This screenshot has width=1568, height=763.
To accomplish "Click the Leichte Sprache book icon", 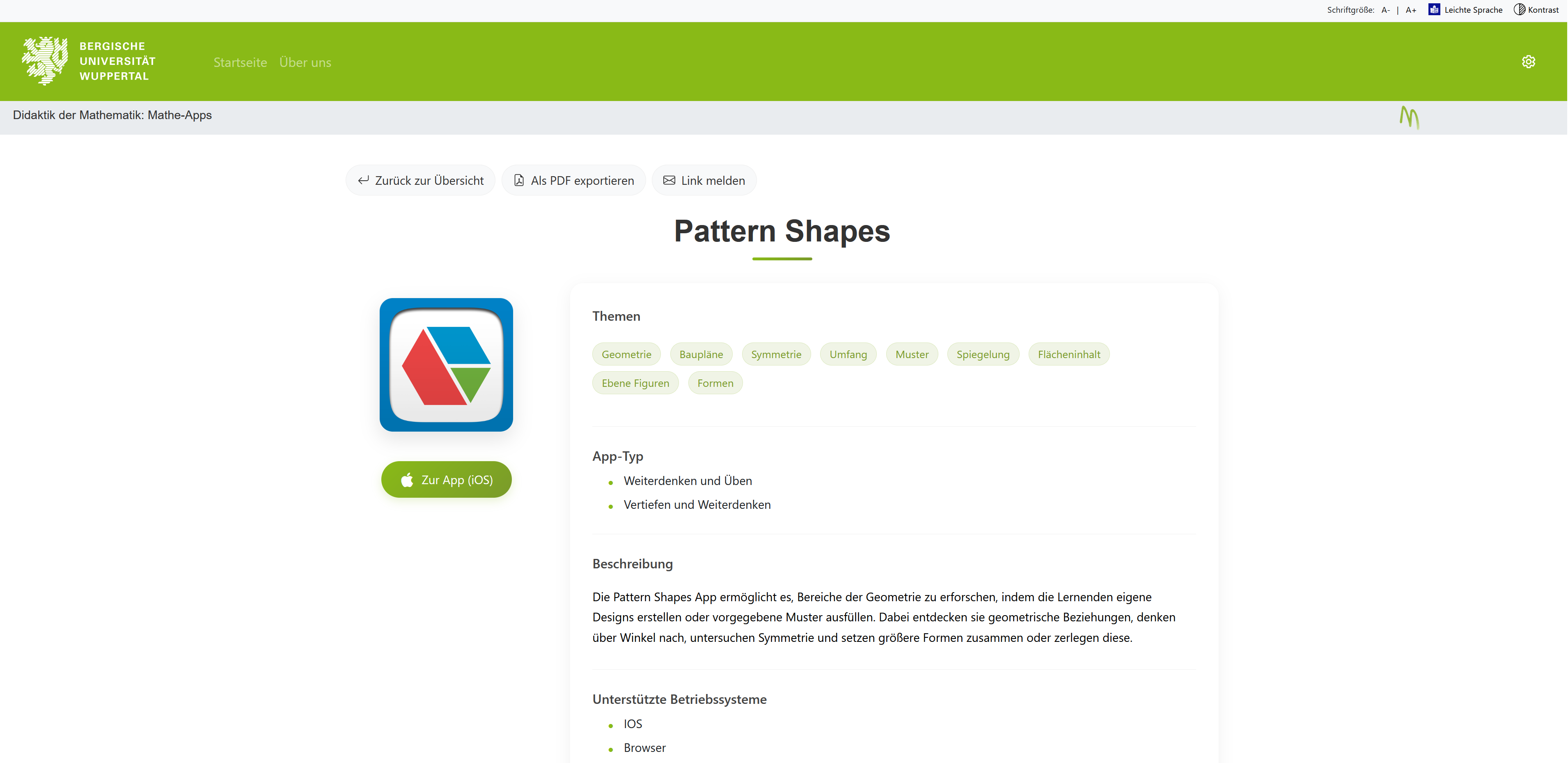I will (x=1433, y=9).
